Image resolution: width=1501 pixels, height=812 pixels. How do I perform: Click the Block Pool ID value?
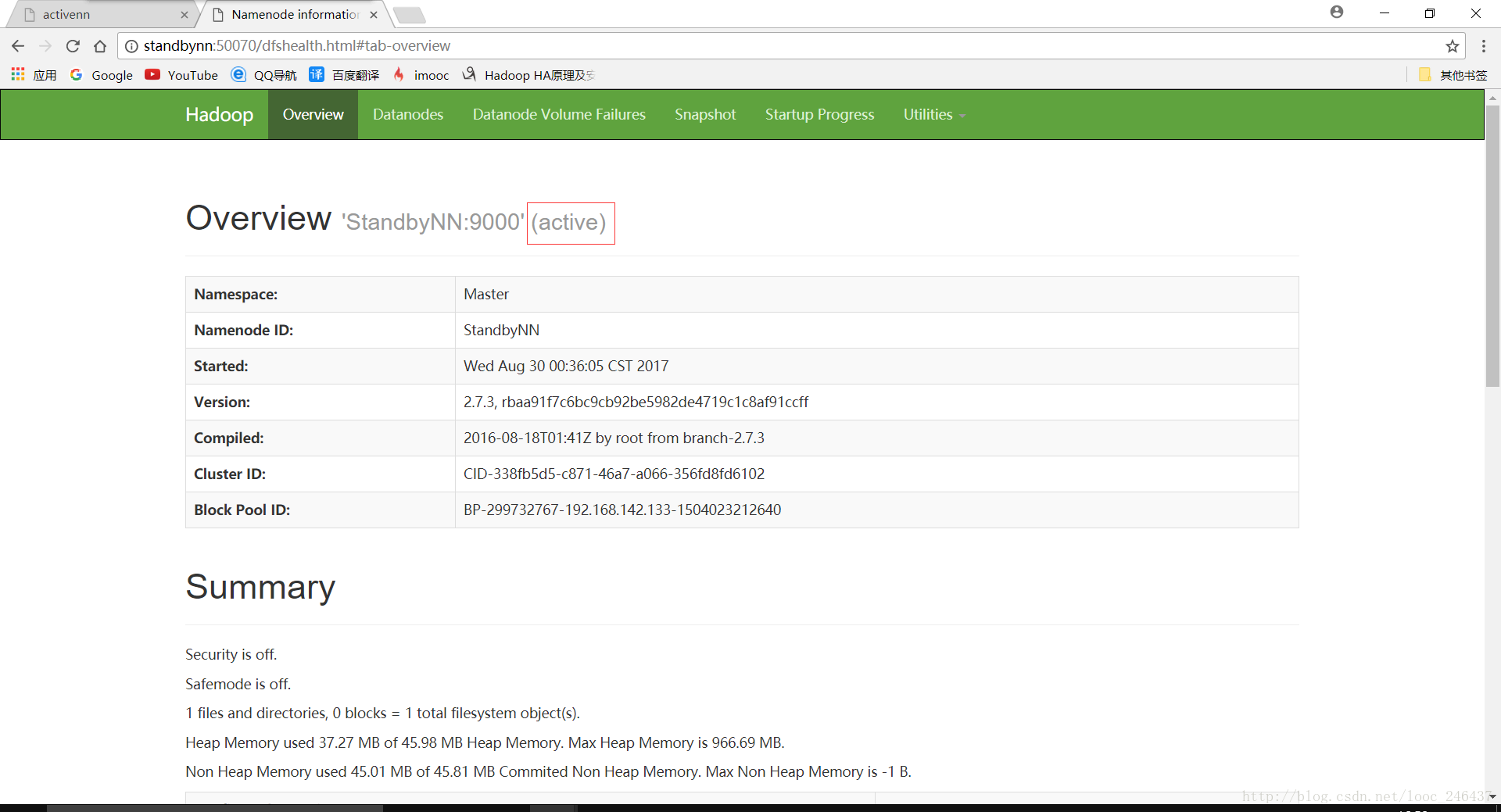tap(622, 510)
